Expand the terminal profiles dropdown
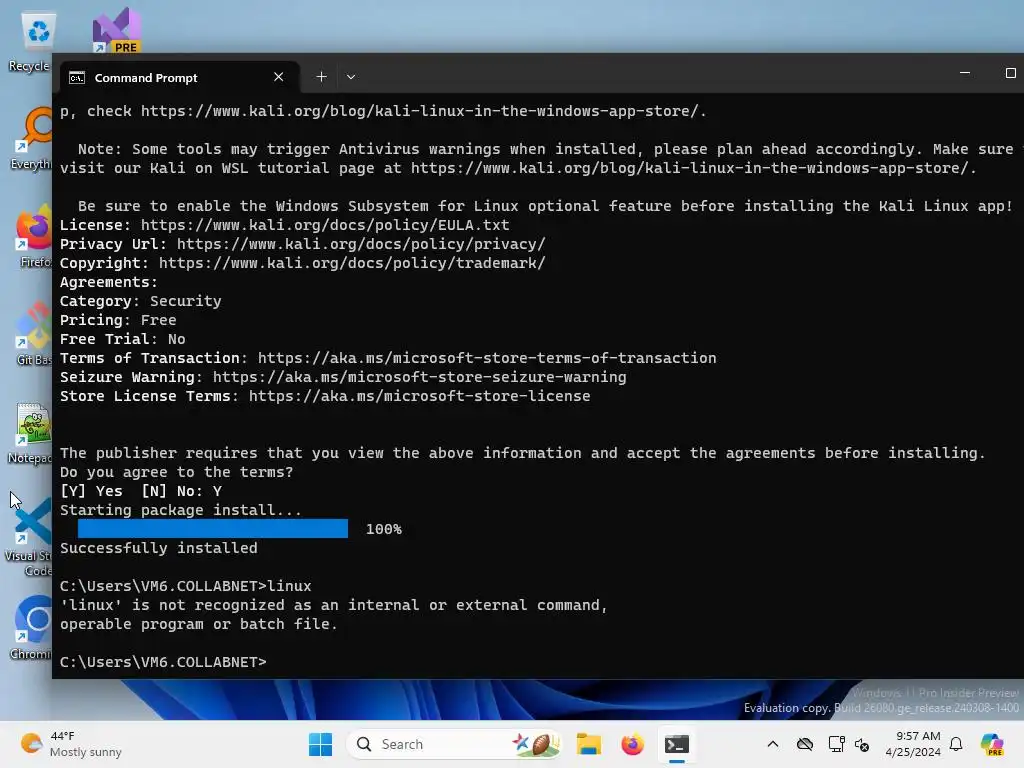Screen dimensions: 1024x768 pyautogui.click(x=351, y=77)
